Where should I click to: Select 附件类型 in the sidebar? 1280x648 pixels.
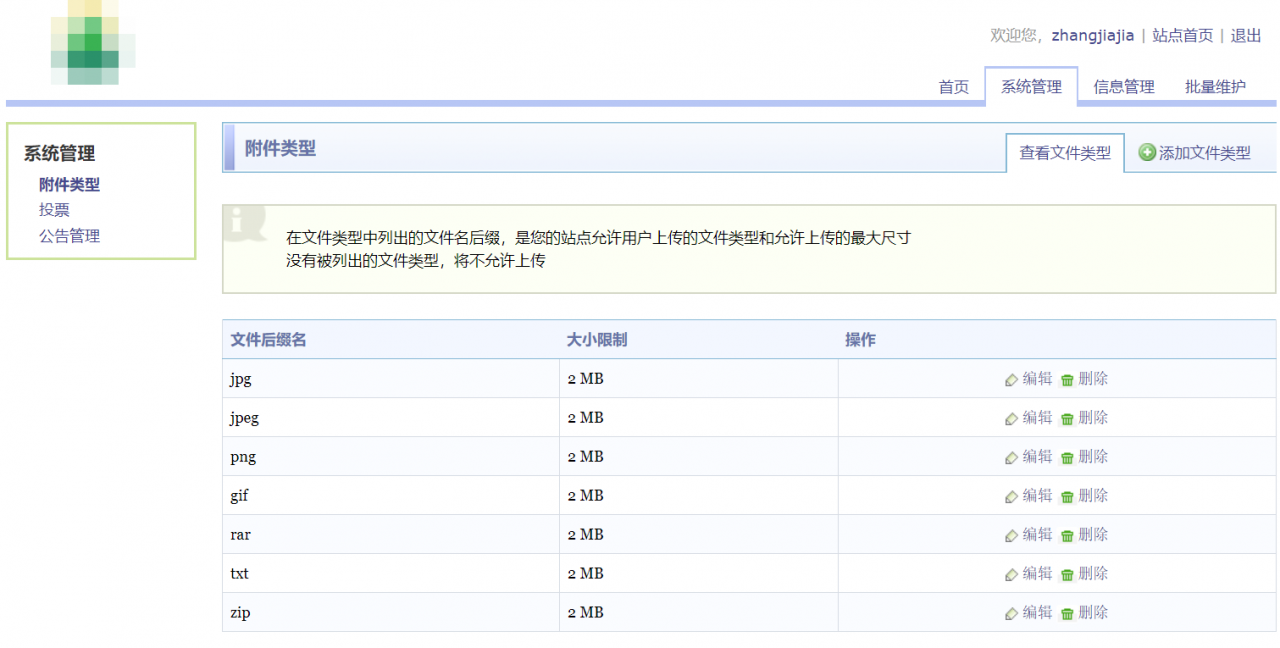point(69,185)
